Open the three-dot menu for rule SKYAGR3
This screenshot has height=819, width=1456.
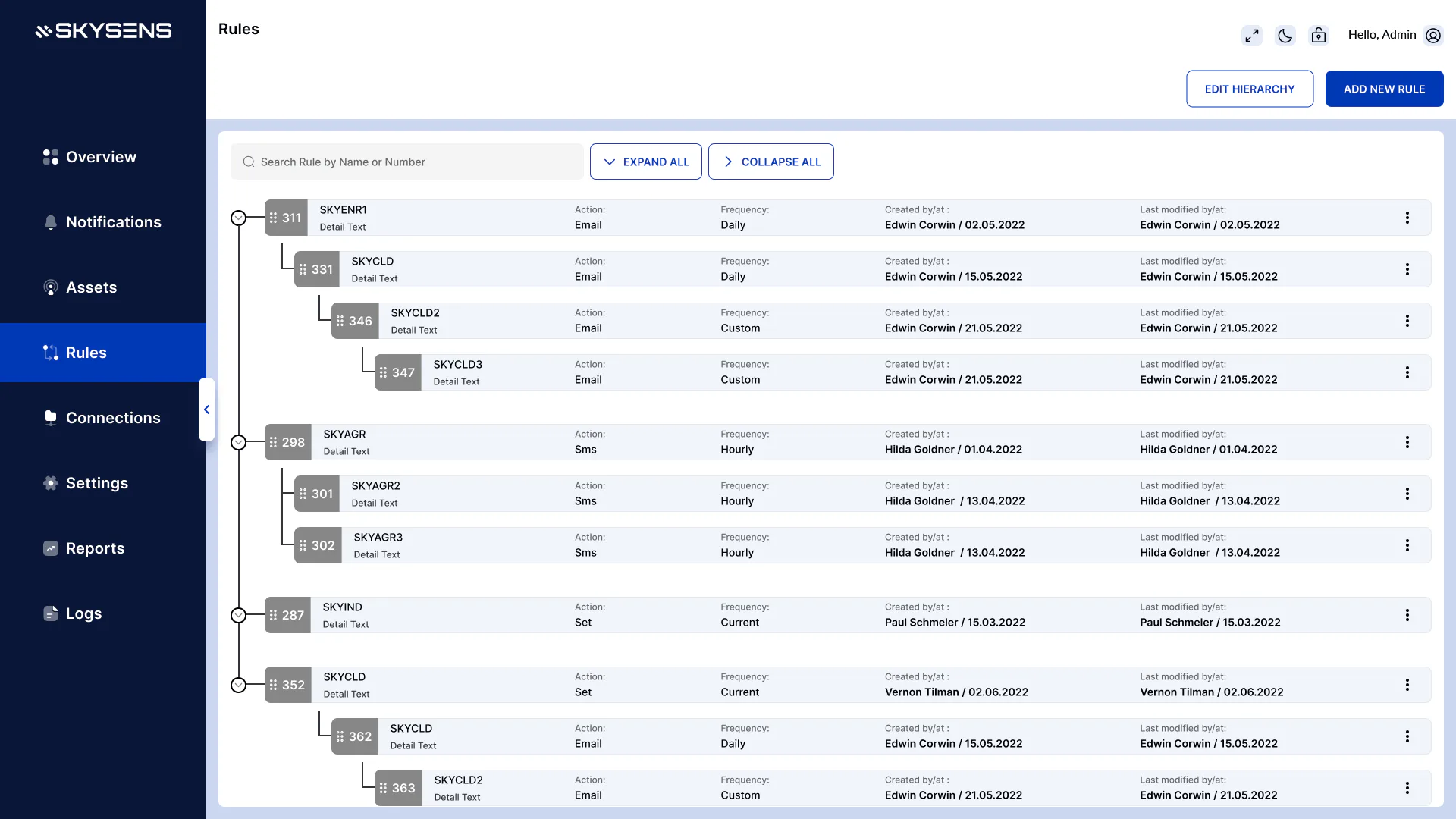pos(1407,545)
